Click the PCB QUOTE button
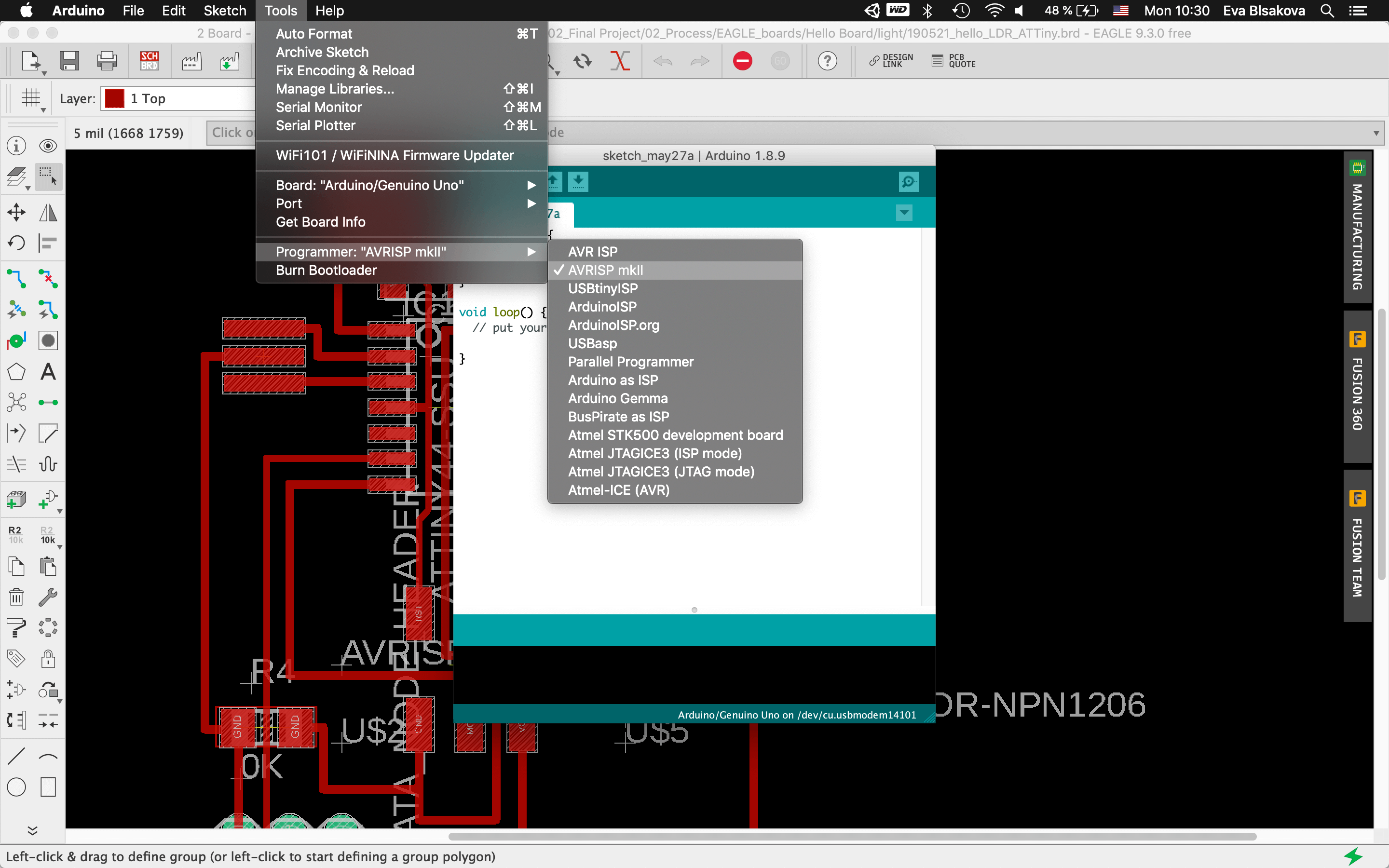This screenshot has width=1389, height=868. (954, 61)
